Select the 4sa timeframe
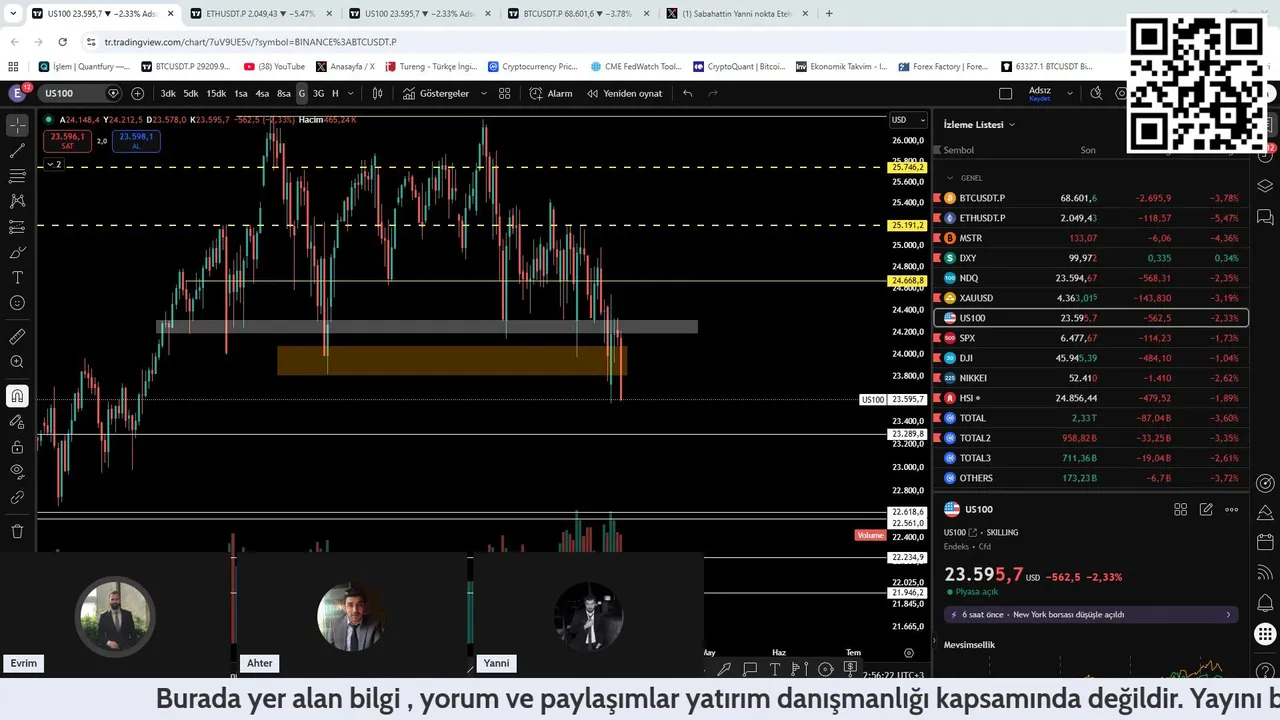The image size is (1280, 720). pyautogui.click(x=262, y=93)
